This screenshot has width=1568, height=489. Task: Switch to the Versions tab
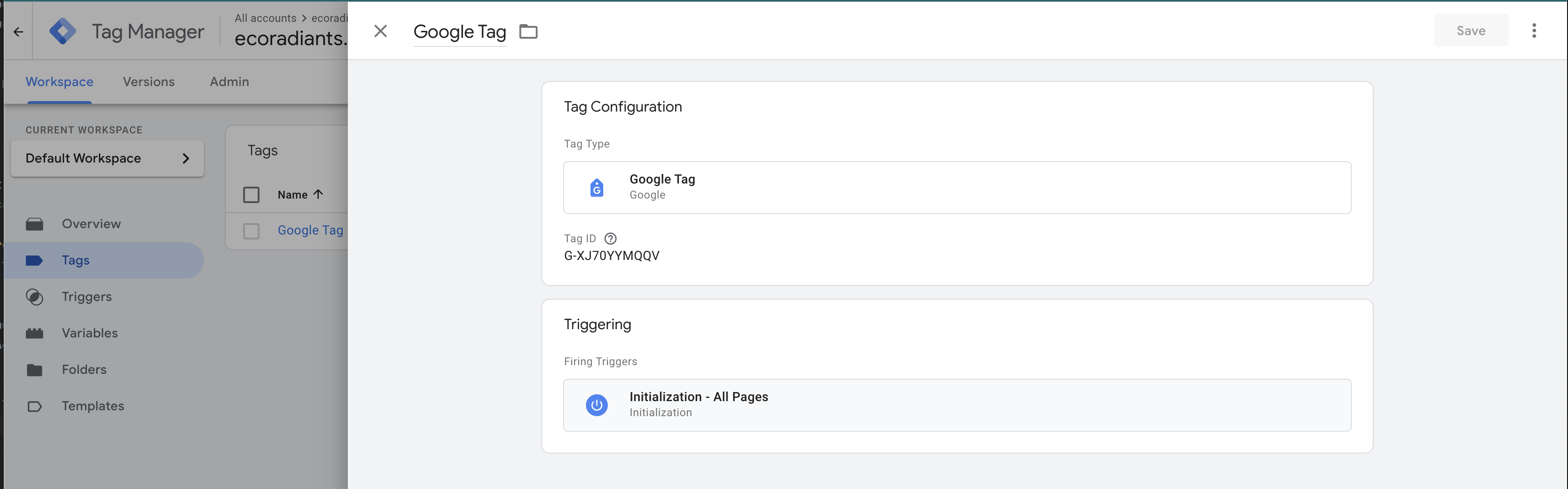[148, 81]
